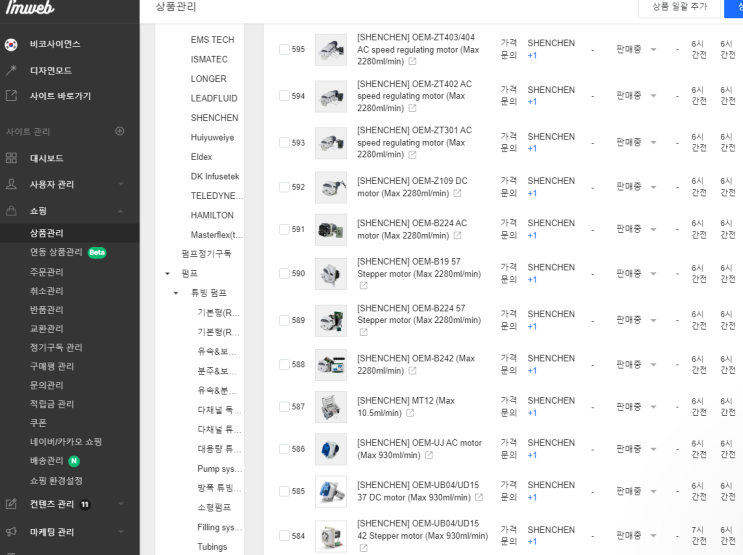Click the marketing megaphone icon
Image resolution: width=743 pixels, height=555 pixels.
11,531
